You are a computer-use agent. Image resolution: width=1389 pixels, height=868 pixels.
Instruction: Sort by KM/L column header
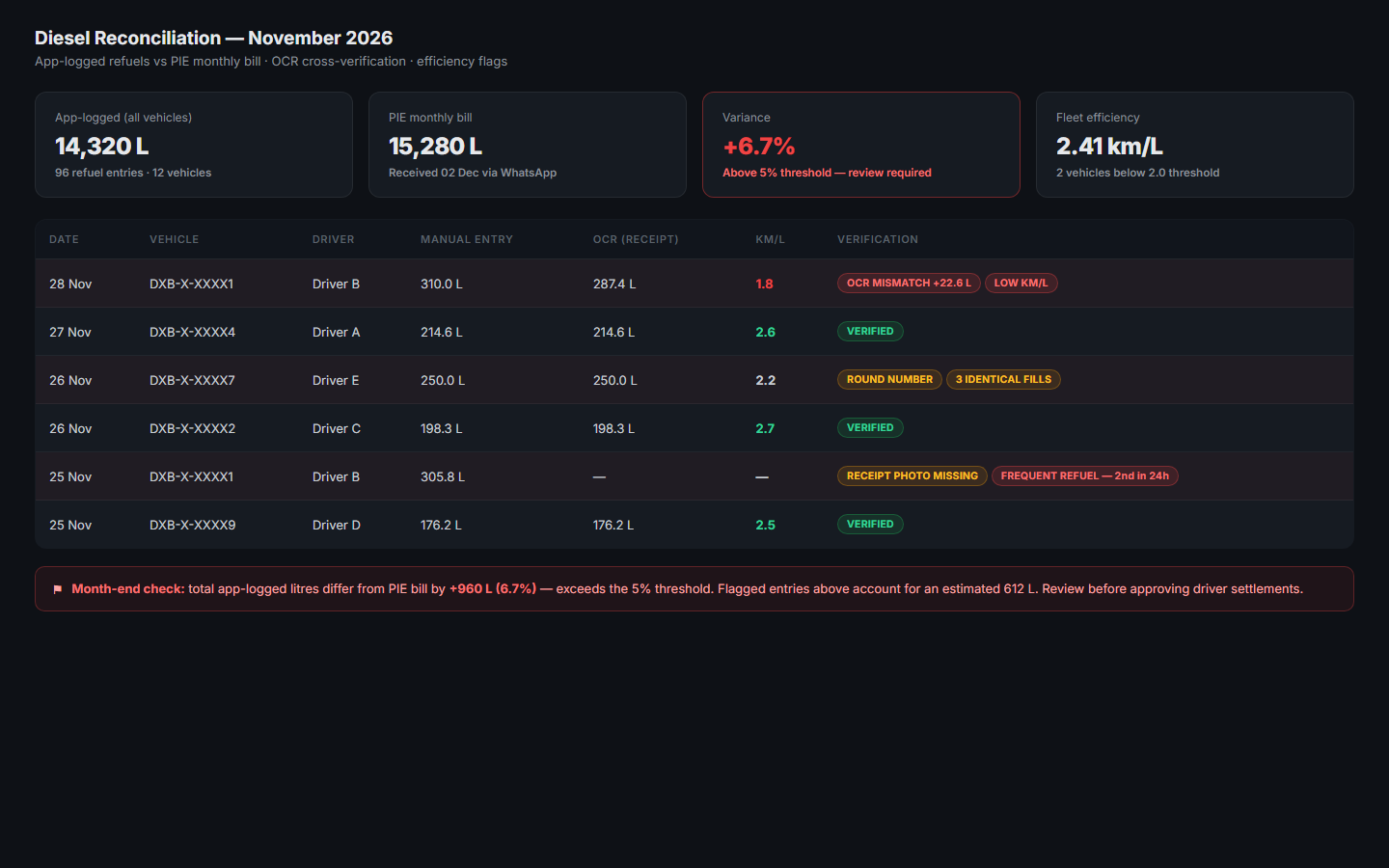pos(771,239)
